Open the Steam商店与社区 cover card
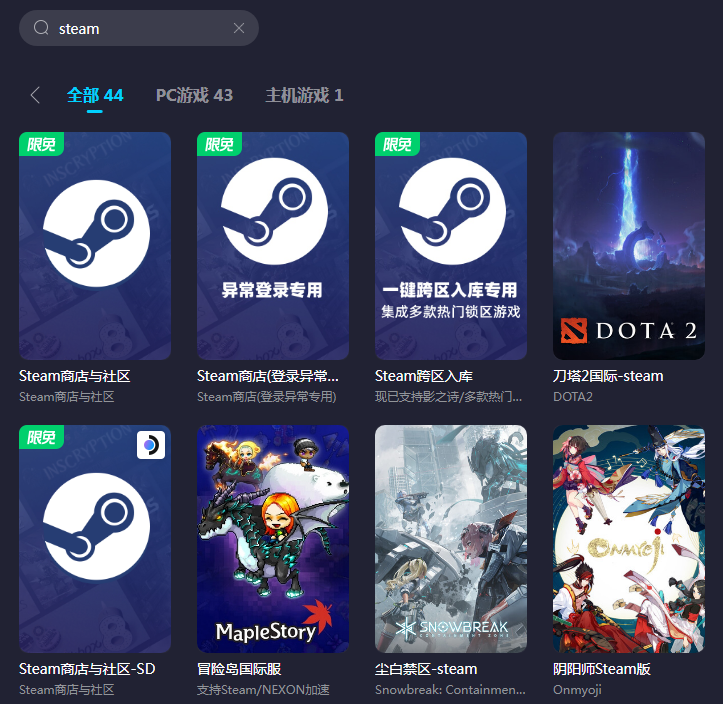The width and height of the screenshot is (723, 704). tap(95, 246)
